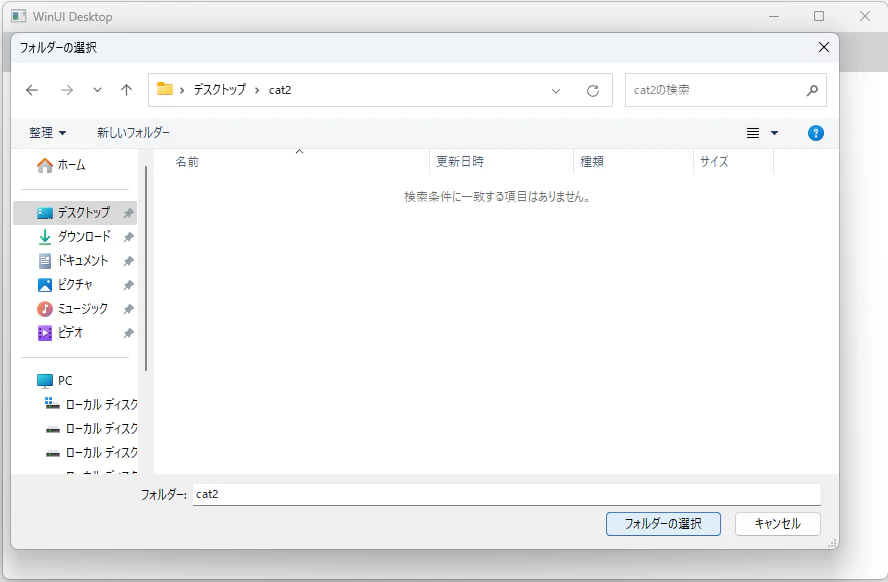Open the 整理 menu
The width and height of the screenshot is (888, 582).
coord(48,132)
